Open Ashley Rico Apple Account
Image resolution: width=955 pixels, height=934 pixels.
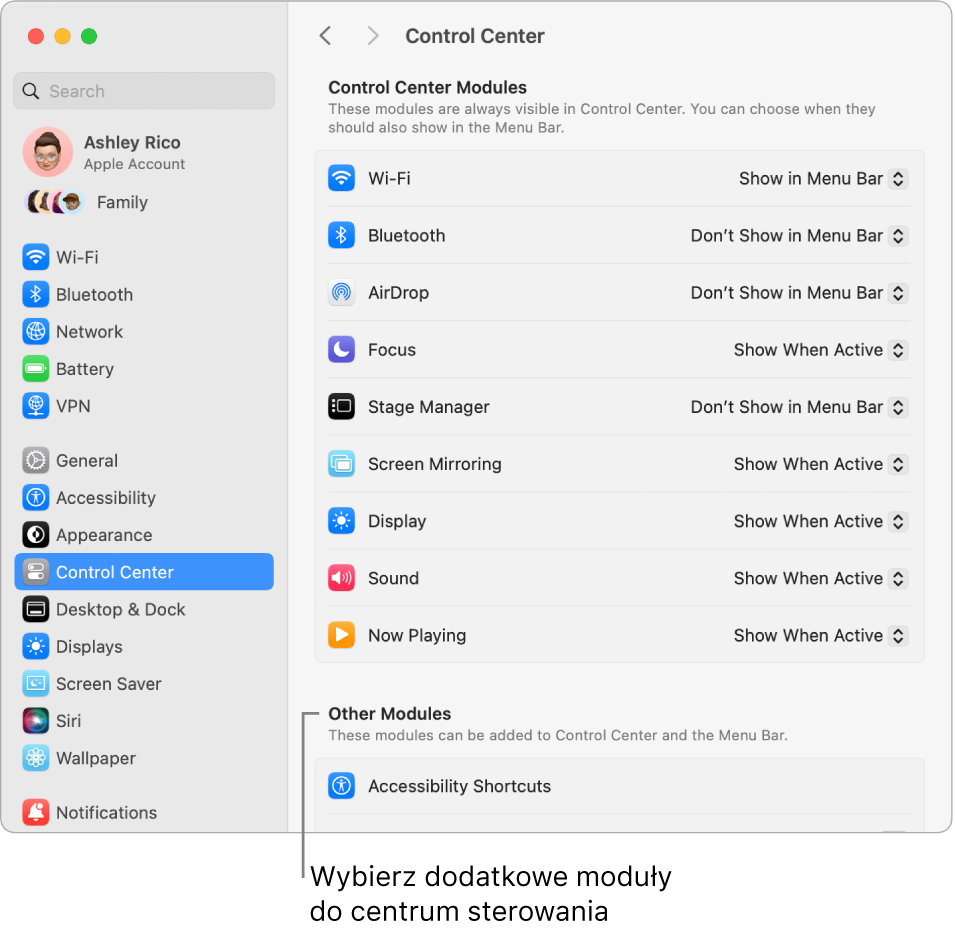[x=144, y=152]
